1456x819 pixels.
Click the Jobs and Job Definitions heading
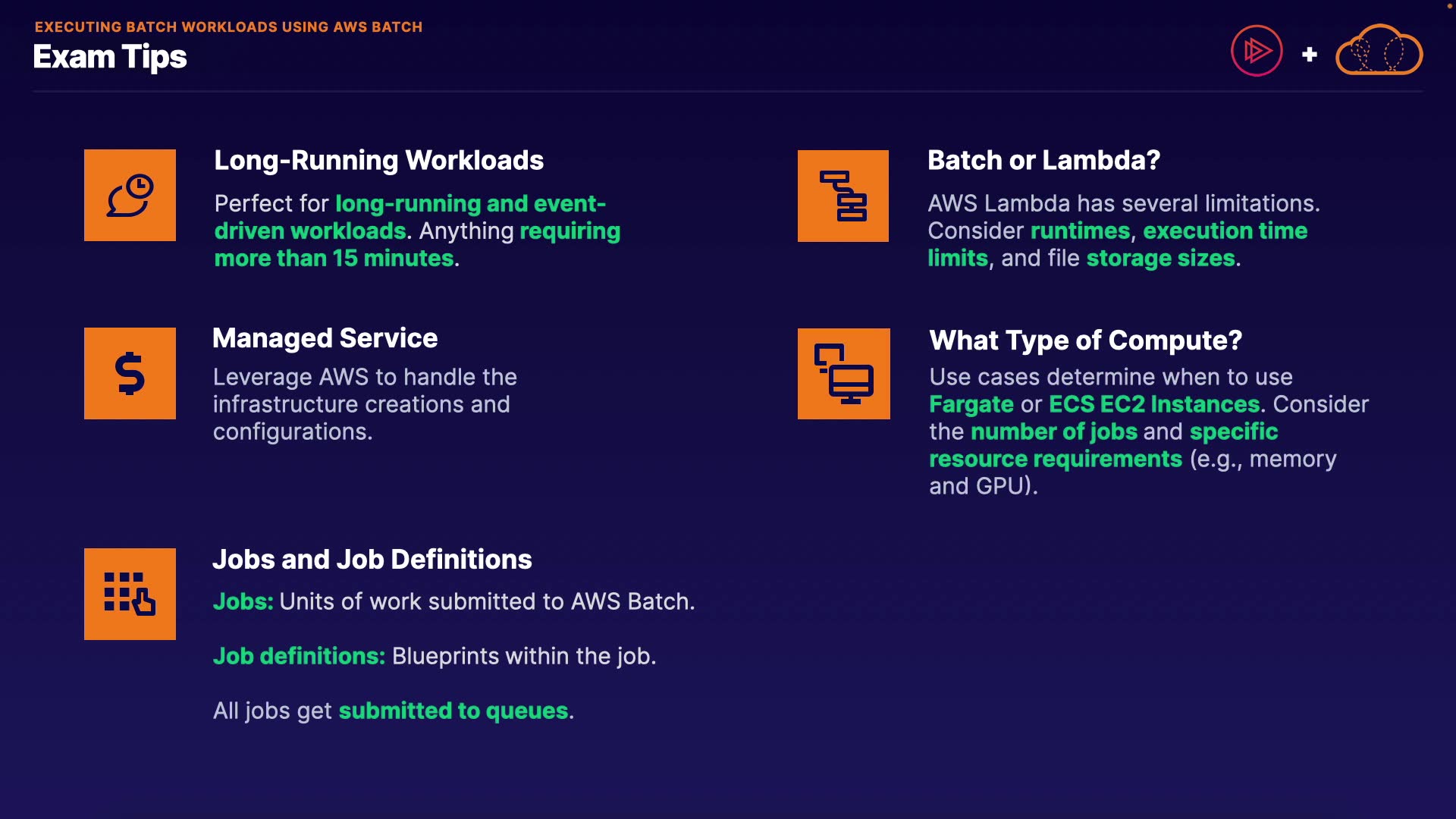tap(372, 560)
